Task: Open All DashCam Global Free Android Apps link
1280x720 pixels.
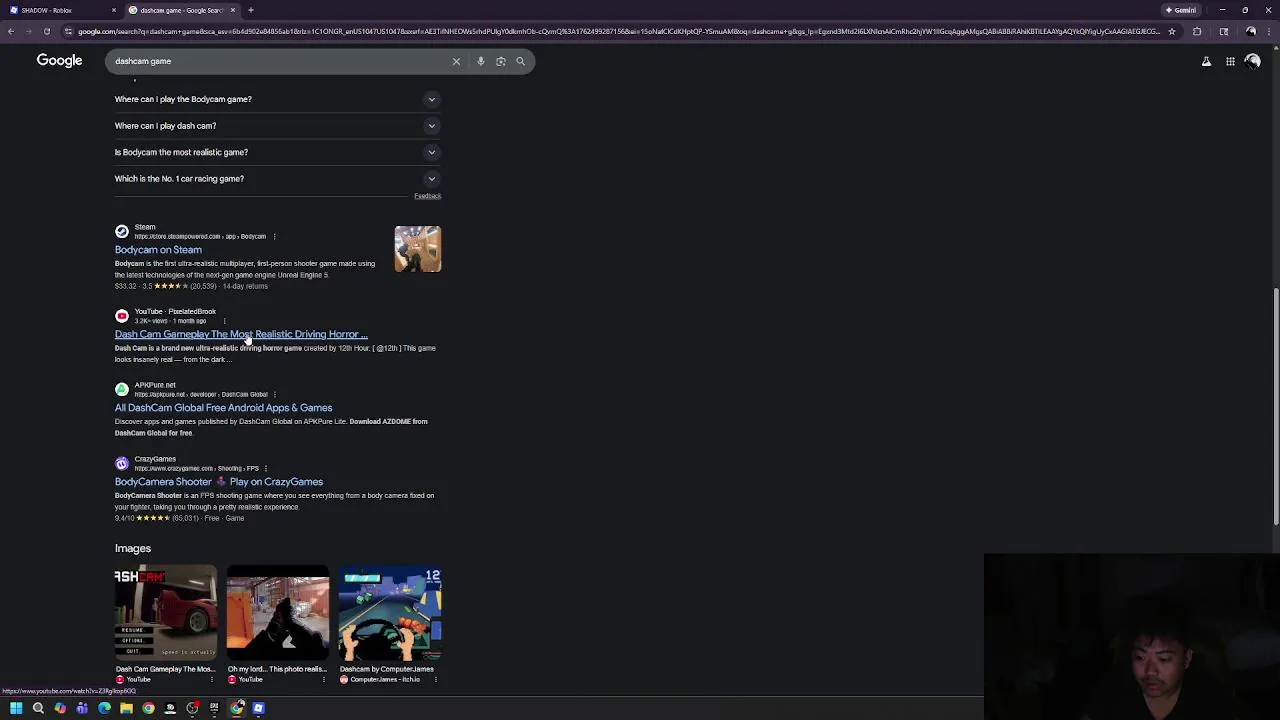Action: (223, 408)
